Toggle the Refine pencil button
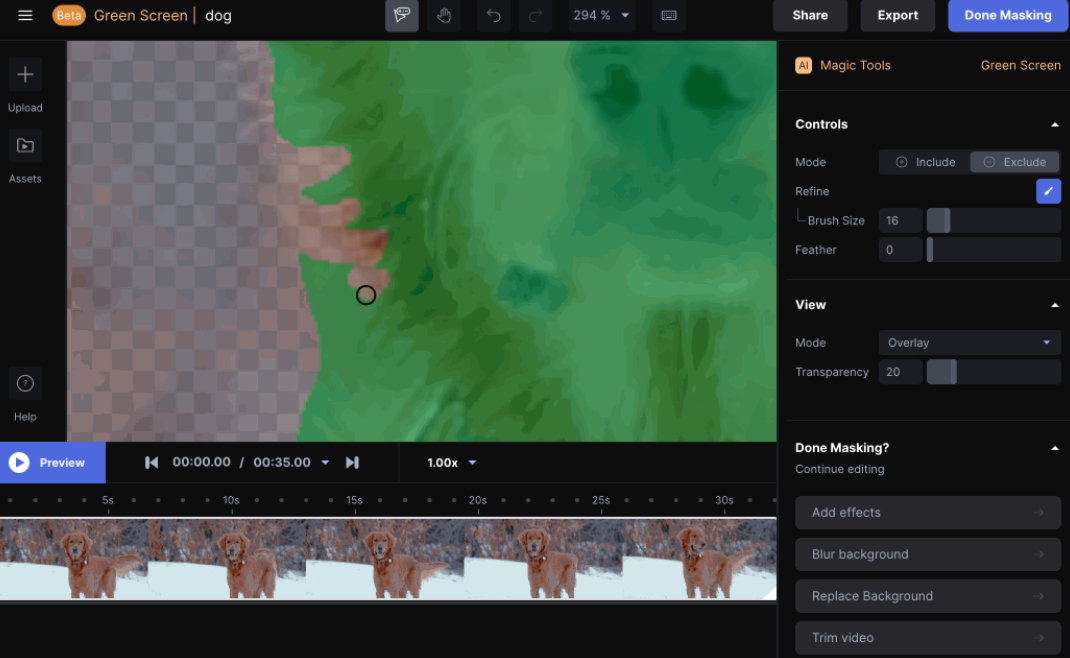 tap(1048, 191)
